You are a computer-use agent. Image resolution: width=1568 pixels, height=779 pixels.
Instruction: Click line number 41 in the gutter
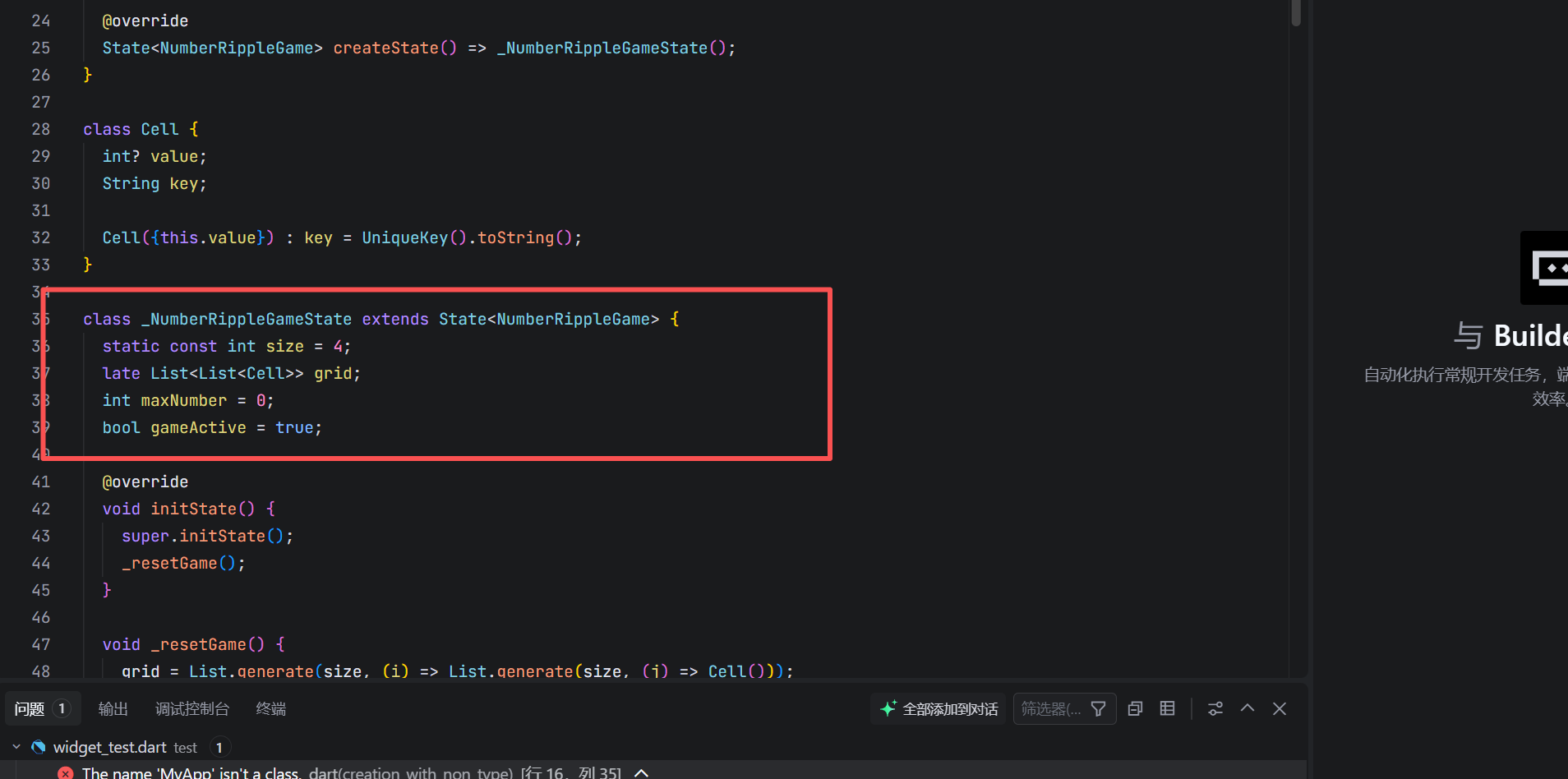[x=41, y=482]
